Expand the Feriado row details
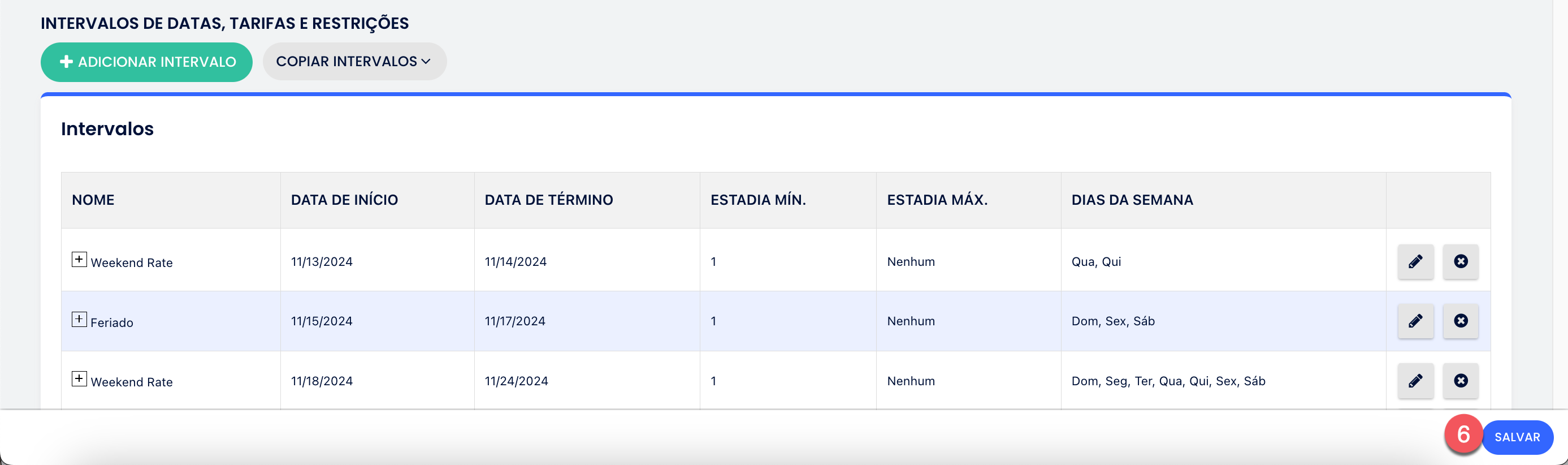 [79, 320]
